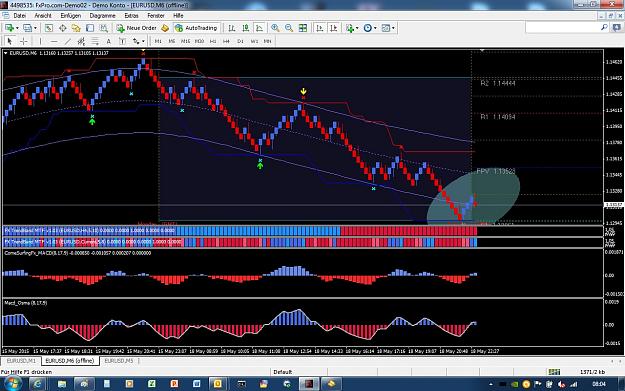The image size is (625, 391).
Task: Open the templates icon
Action: [385, 28]
